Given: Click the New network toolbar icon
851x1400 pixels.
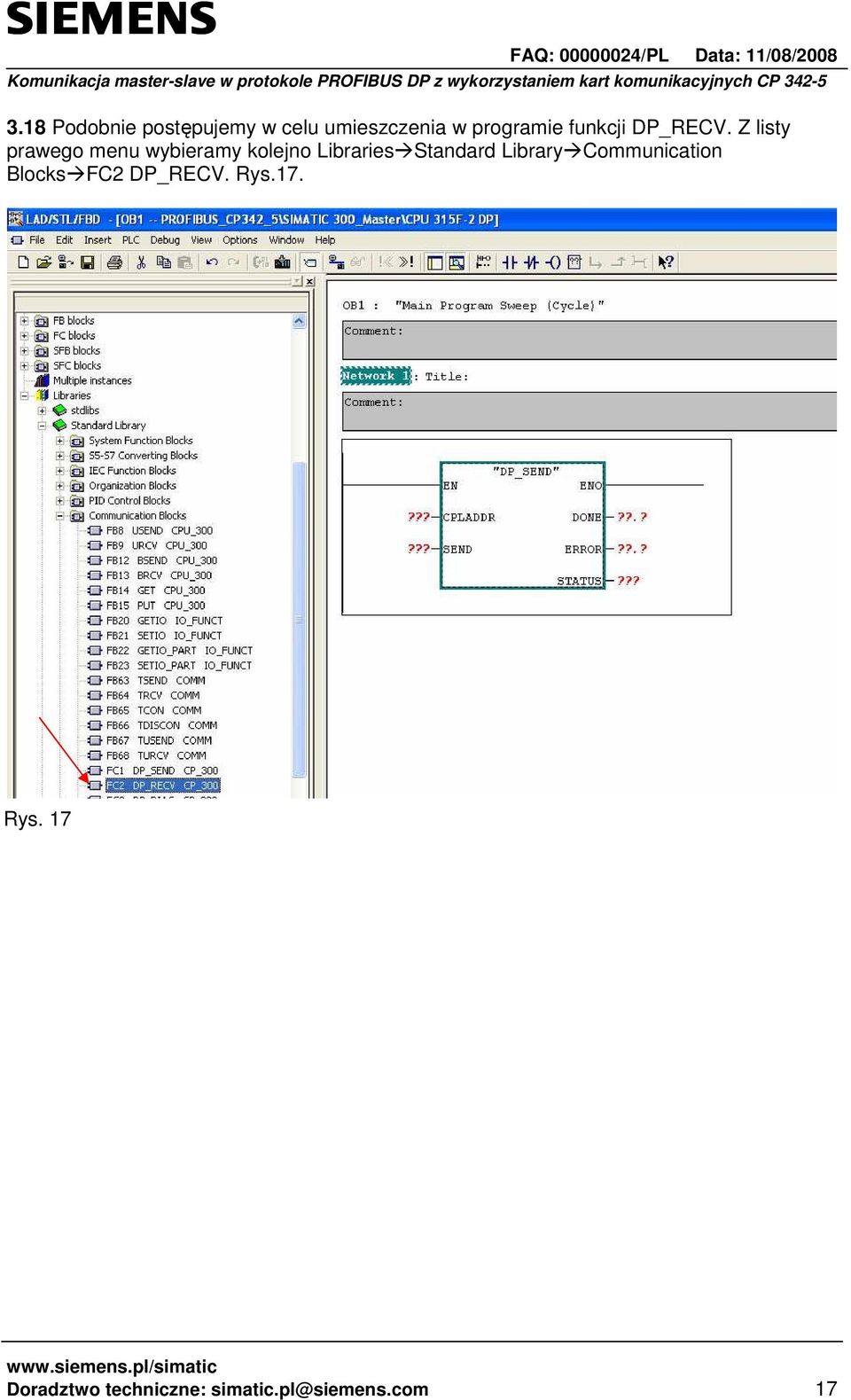Looking at the screenshot, I should (483, 262).
